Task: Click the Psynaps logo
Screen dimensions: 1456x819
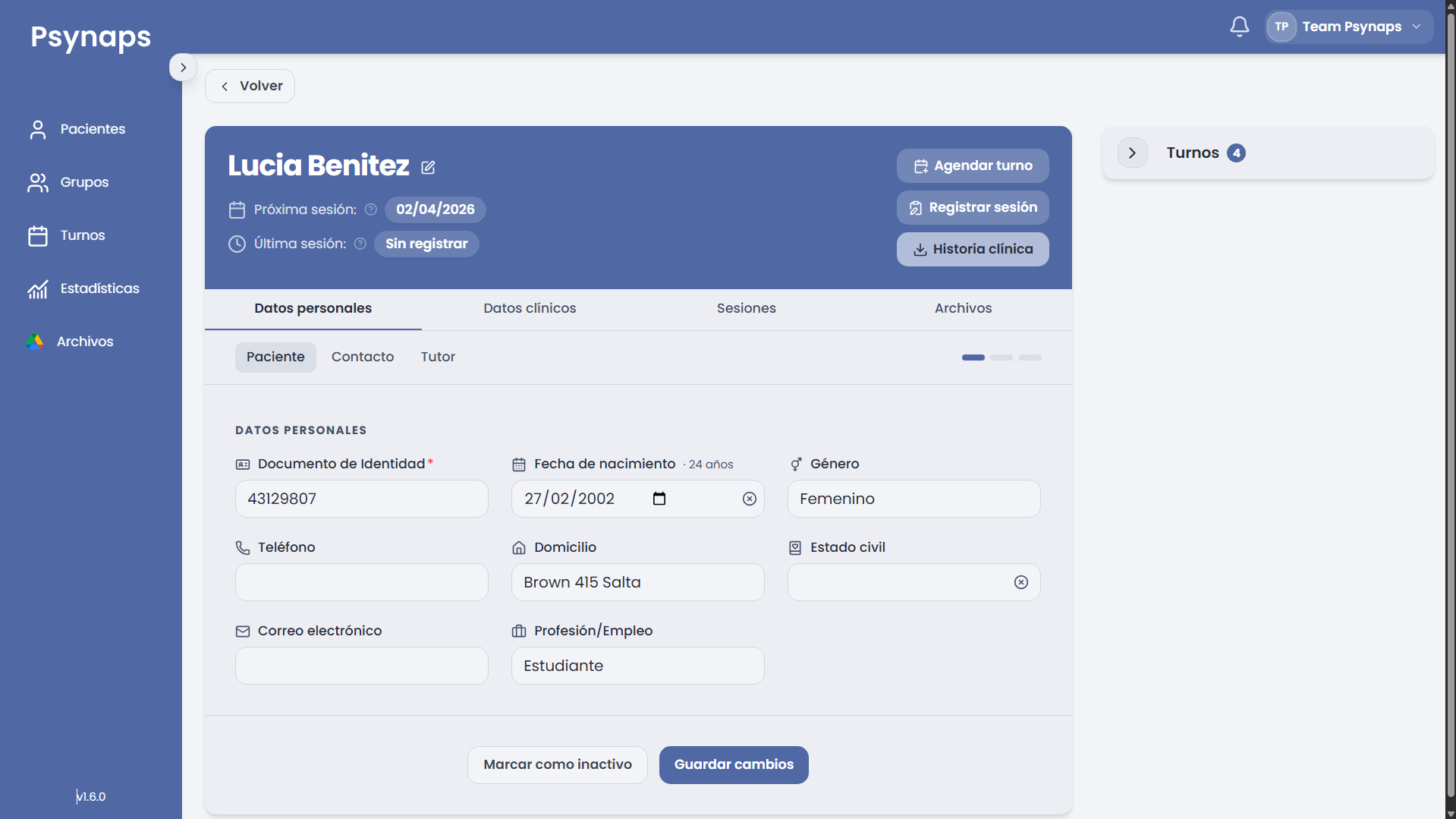Action: (91, 36)
